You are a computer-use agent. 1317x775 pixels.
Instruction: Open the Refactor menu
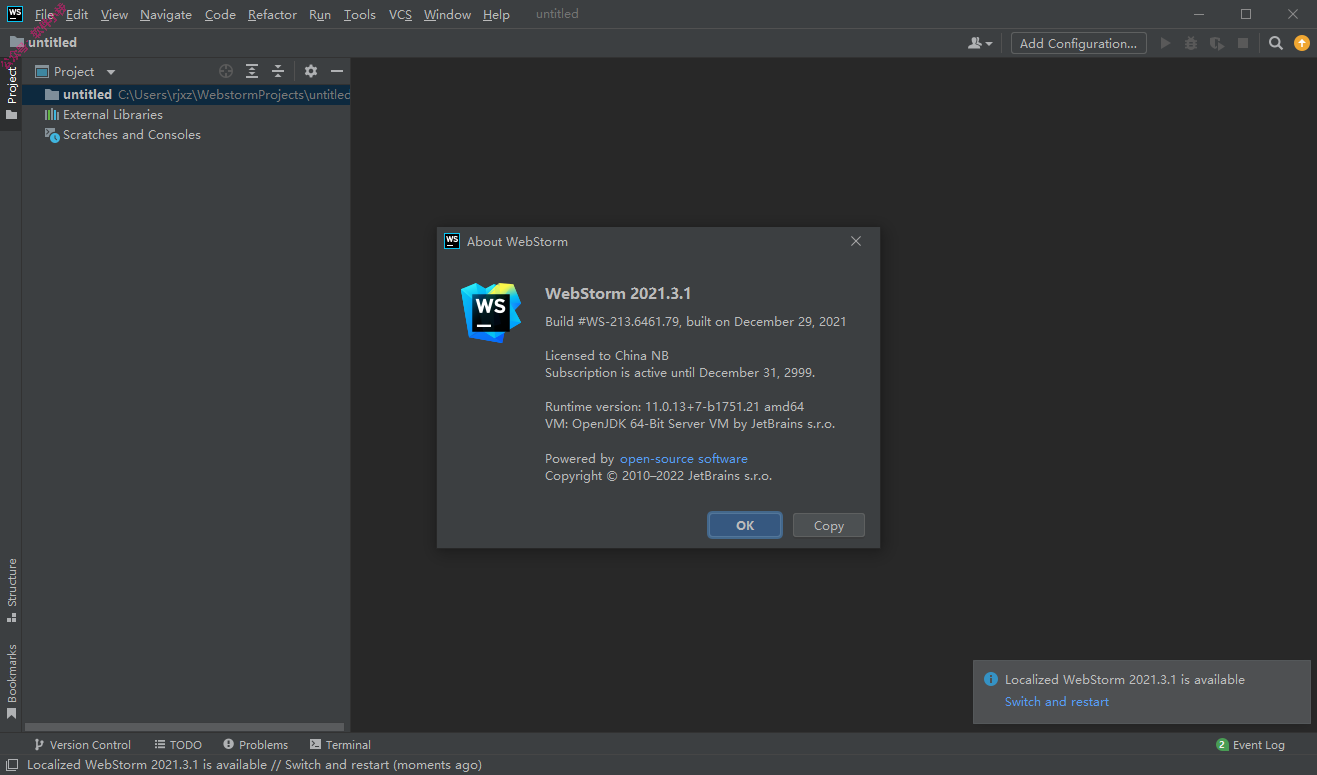click(272, 14)
